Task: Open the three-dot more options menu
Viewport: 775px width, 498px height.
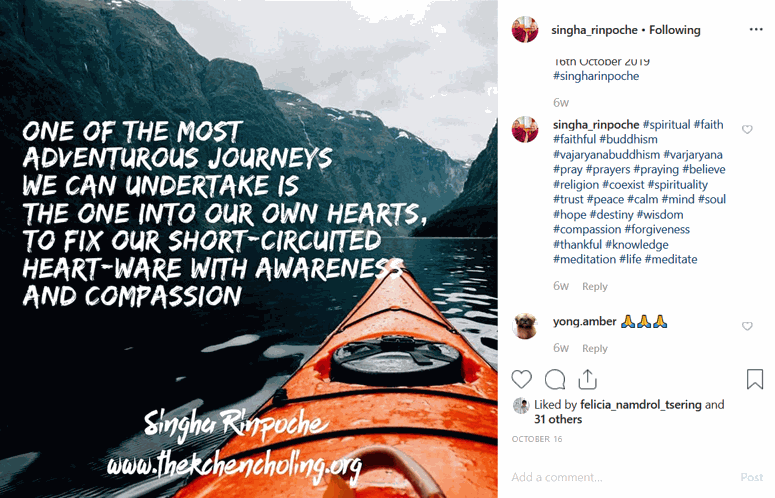Action: [x=756, y=30]
